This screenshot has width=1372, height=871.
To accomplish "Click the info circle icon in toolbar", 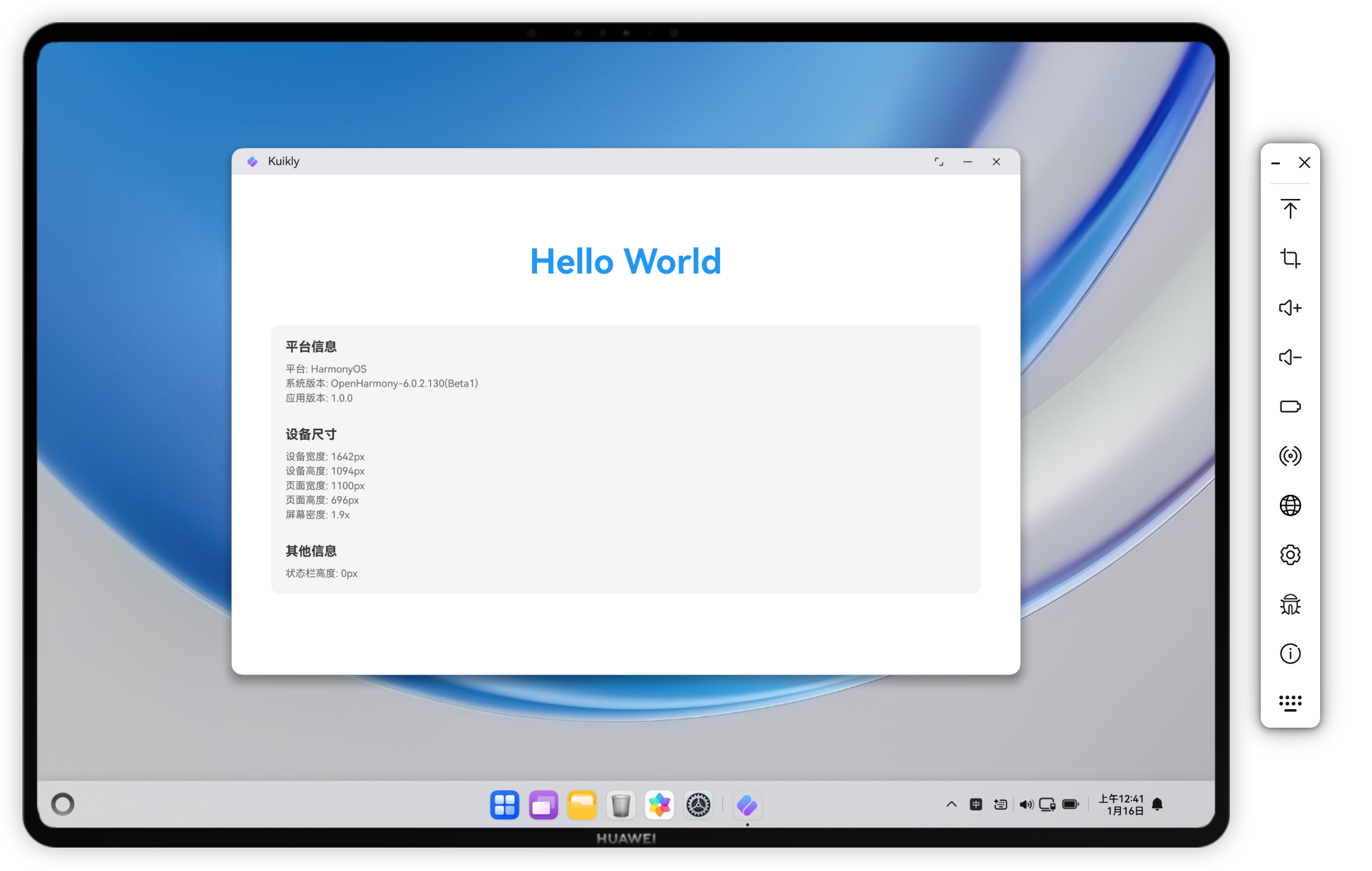I will point(1290,654).
